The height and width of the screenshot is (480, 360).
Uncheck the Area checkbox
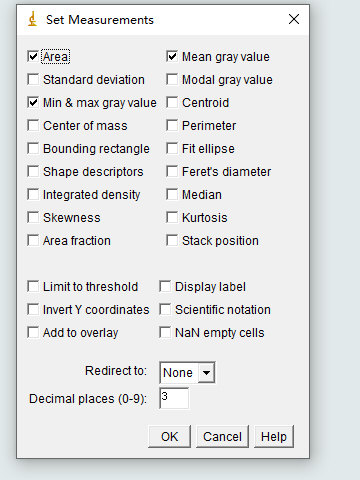click(x=33, y=56)
